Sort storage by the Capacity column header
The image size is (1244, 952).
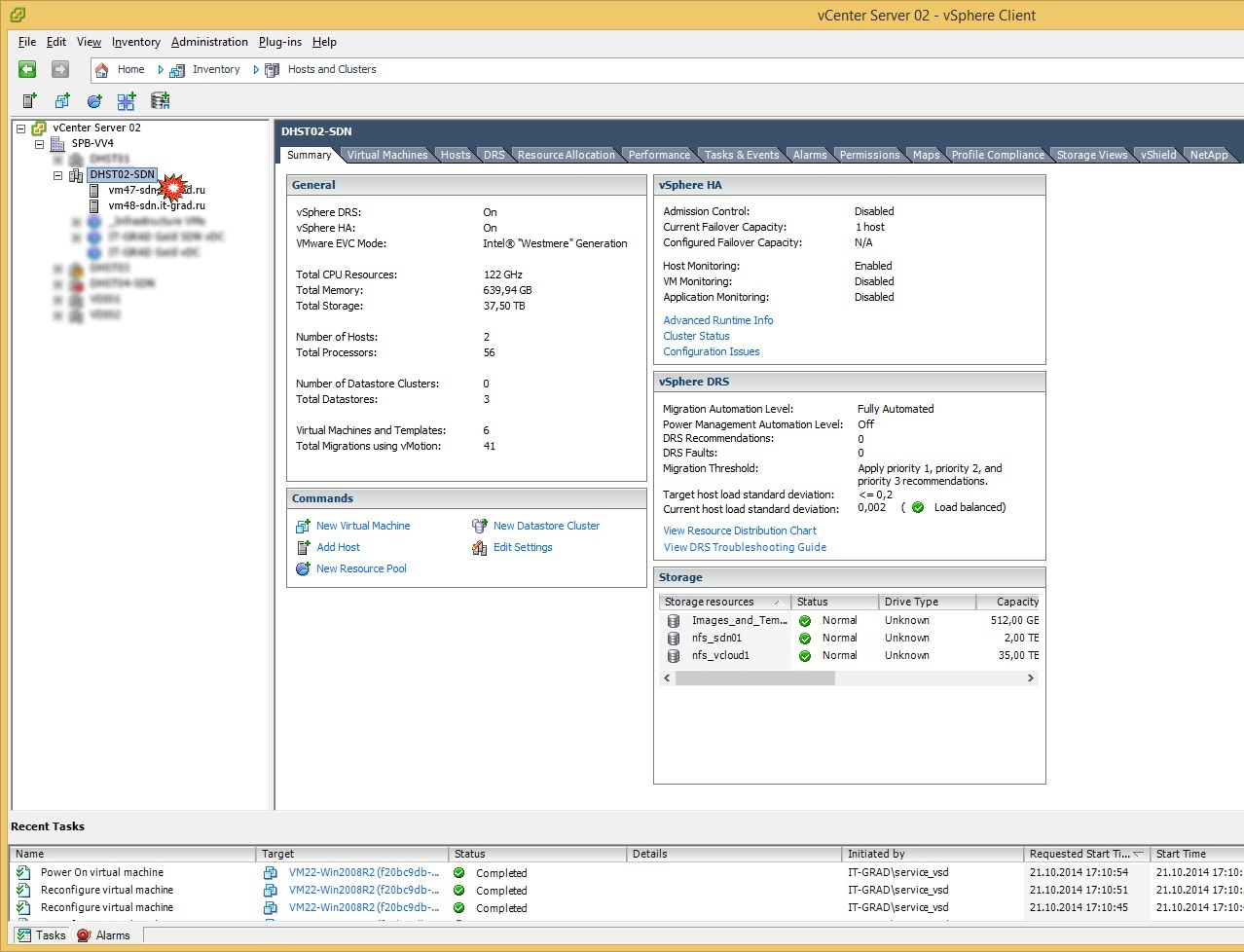click(1007, 603)
